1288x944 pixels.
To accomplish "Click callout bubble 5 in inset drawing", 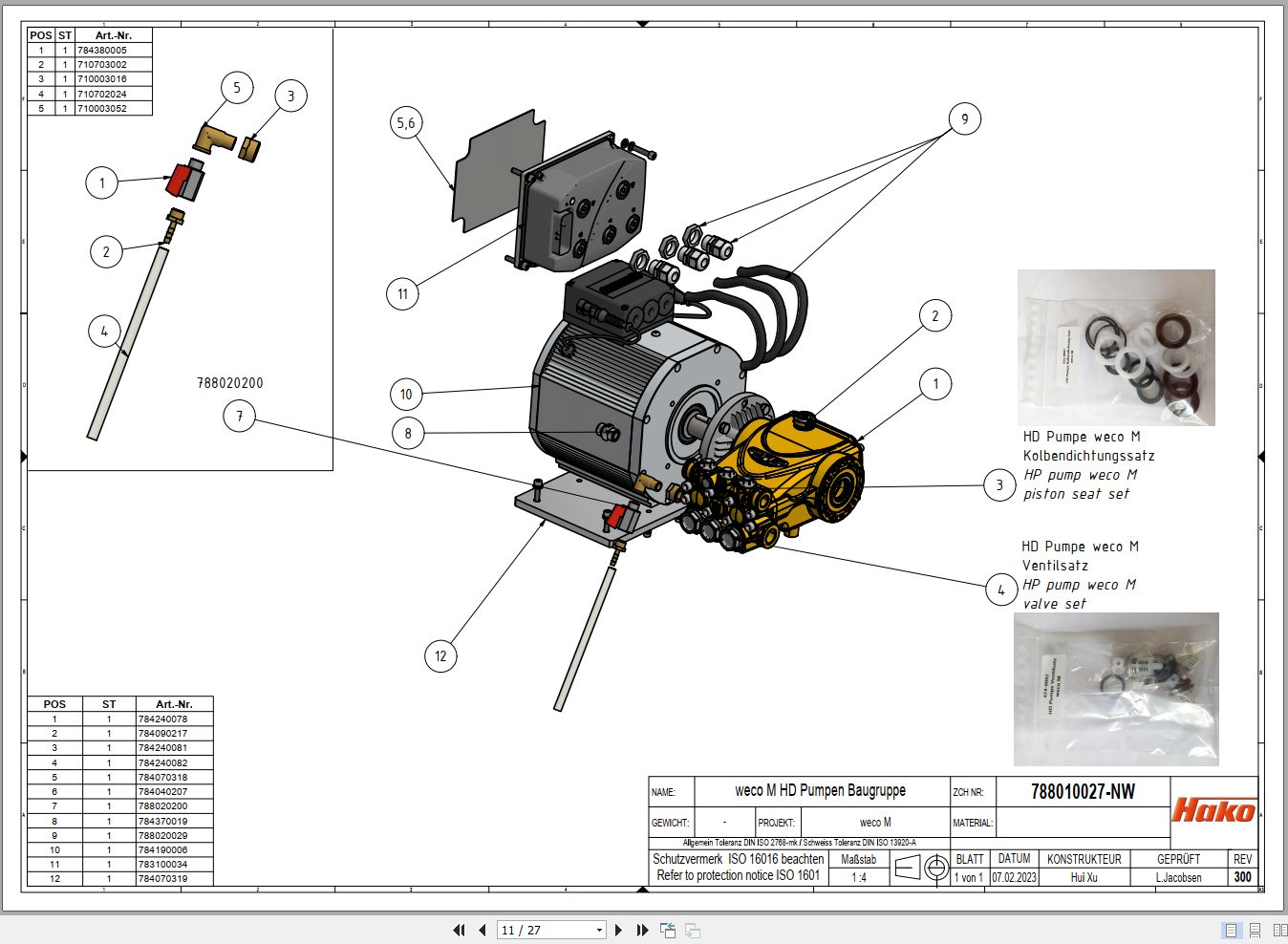I will click(237, 88).
